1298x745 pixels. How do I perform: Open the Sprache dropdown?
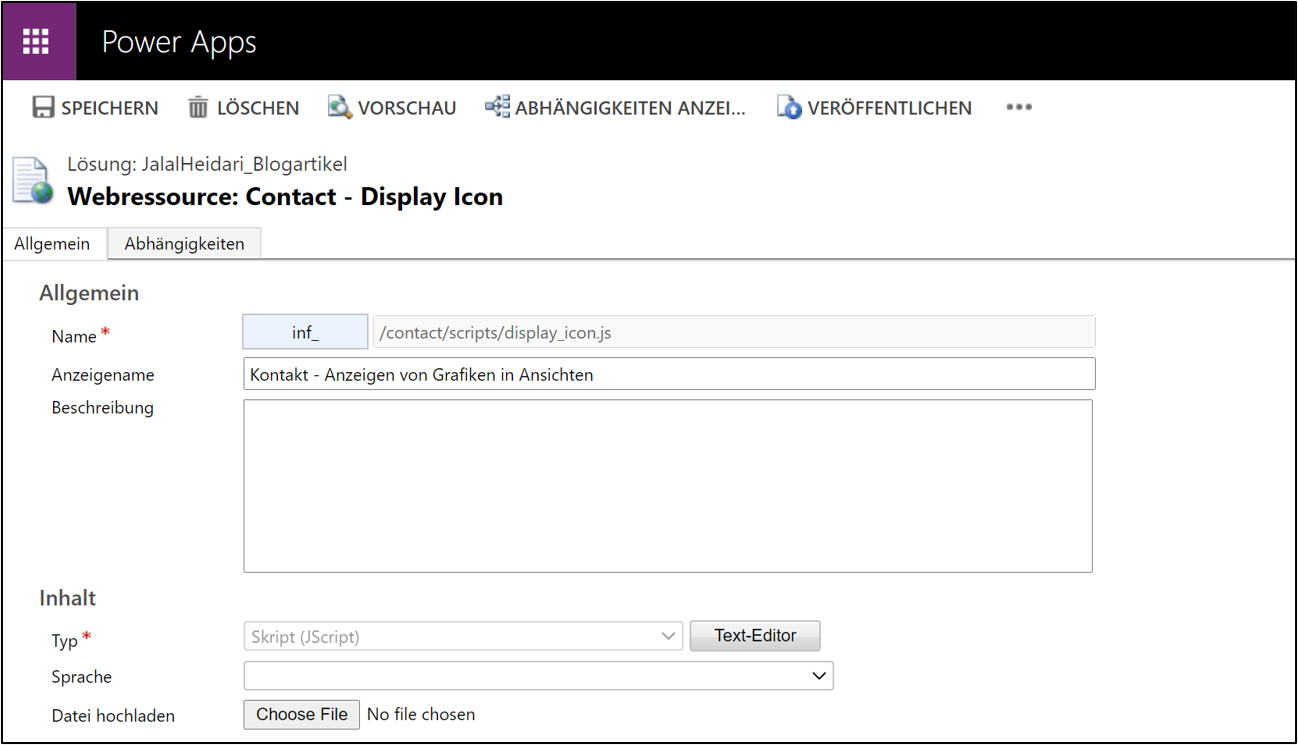click(x=538, y=676)
